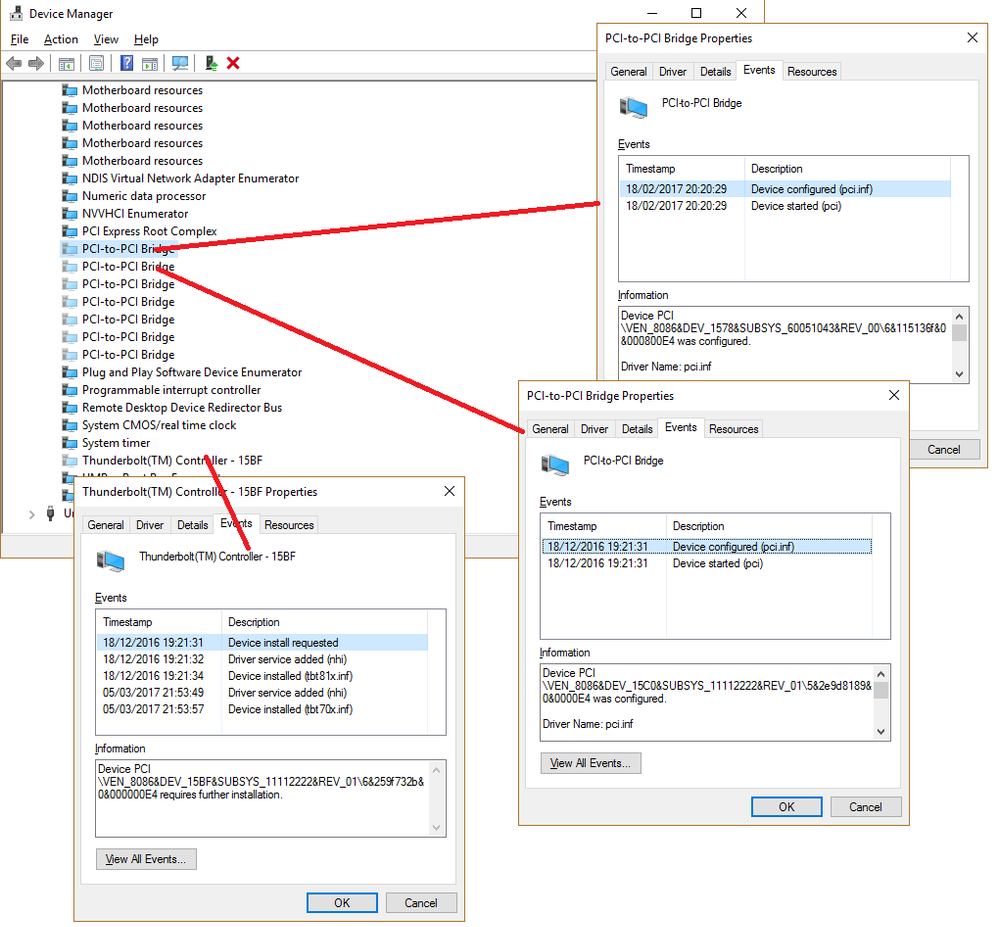The width and height of the screenshot is (999, 927).
Task: Scan for hardware changes via toolbar icon
Action: (x=180, y=63)
